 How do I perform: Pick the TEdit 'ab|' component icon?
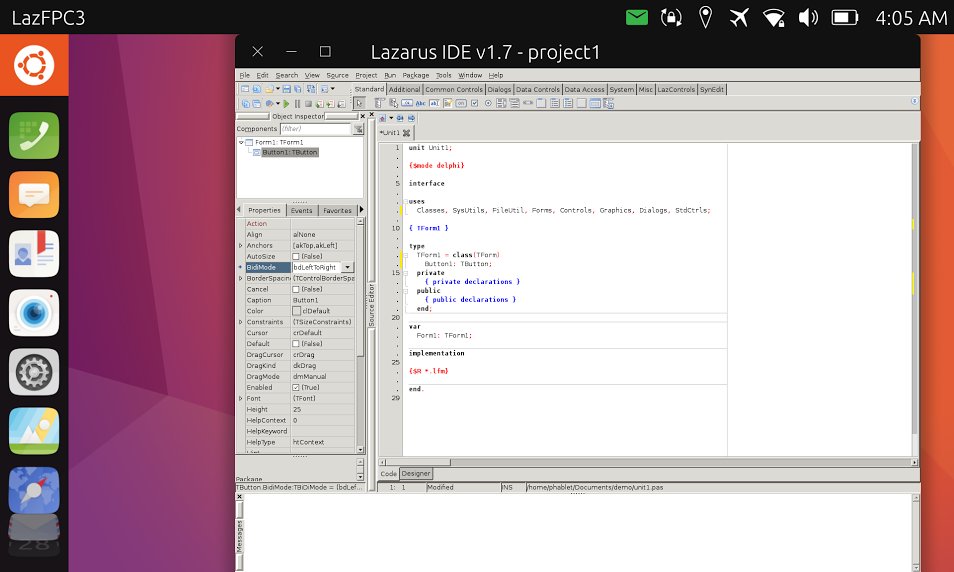click(x=434, y=103)
